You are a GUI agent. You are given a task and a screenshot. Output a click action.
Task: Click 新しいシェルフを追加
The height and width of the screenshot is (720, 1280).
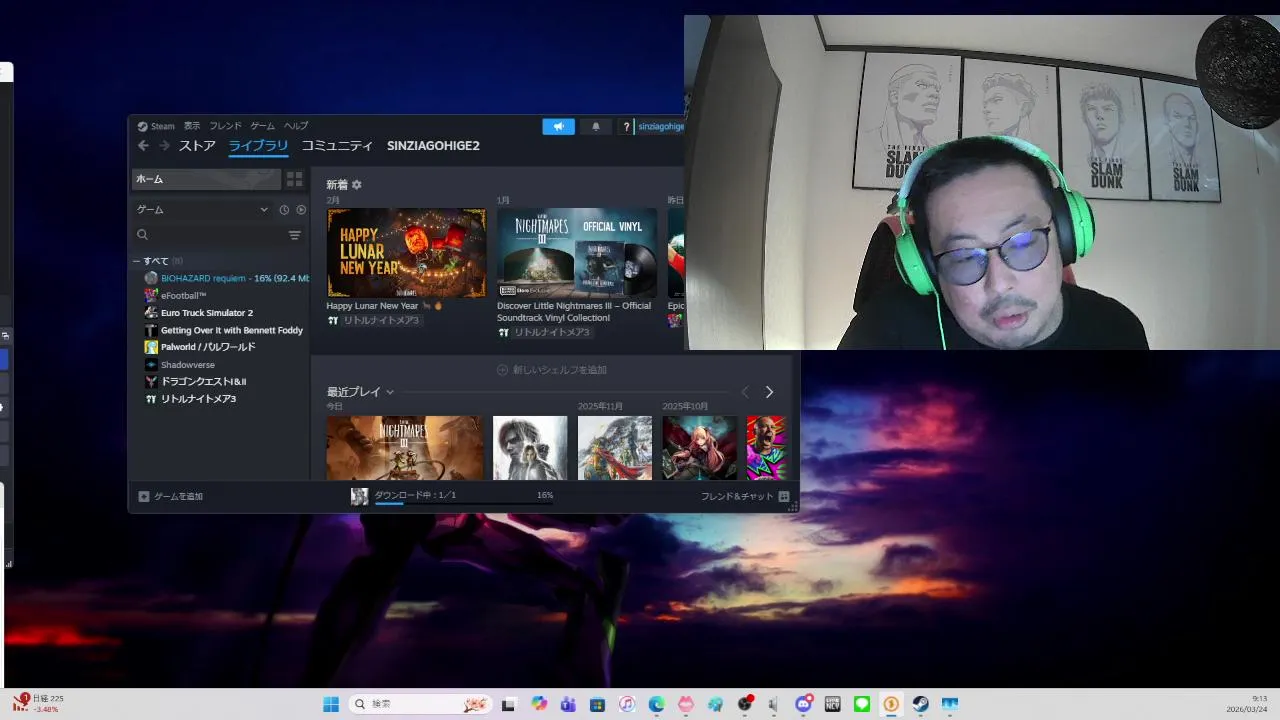point(552,370)
